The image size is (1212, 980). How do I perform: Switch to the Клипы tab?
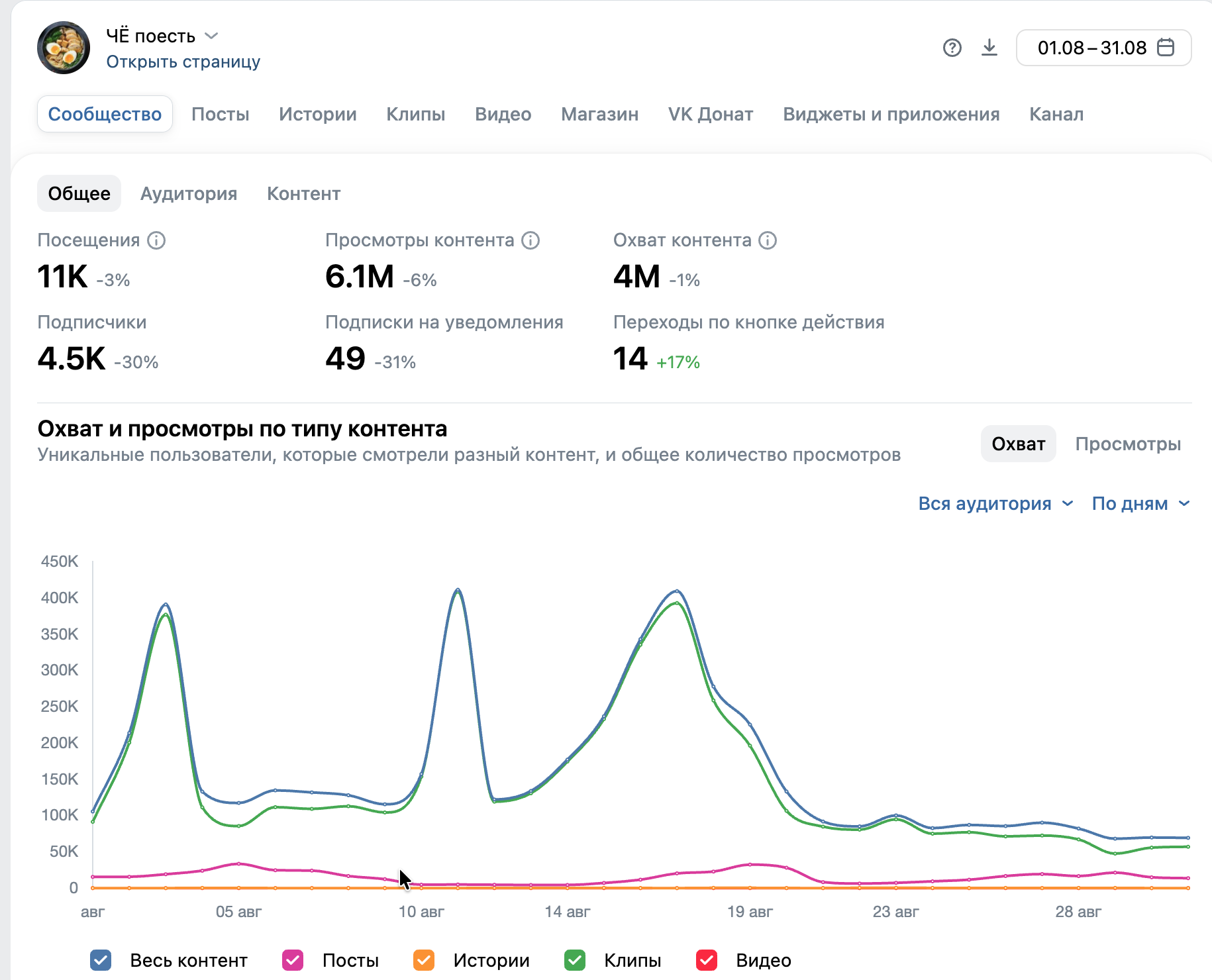tap(416, 114)
